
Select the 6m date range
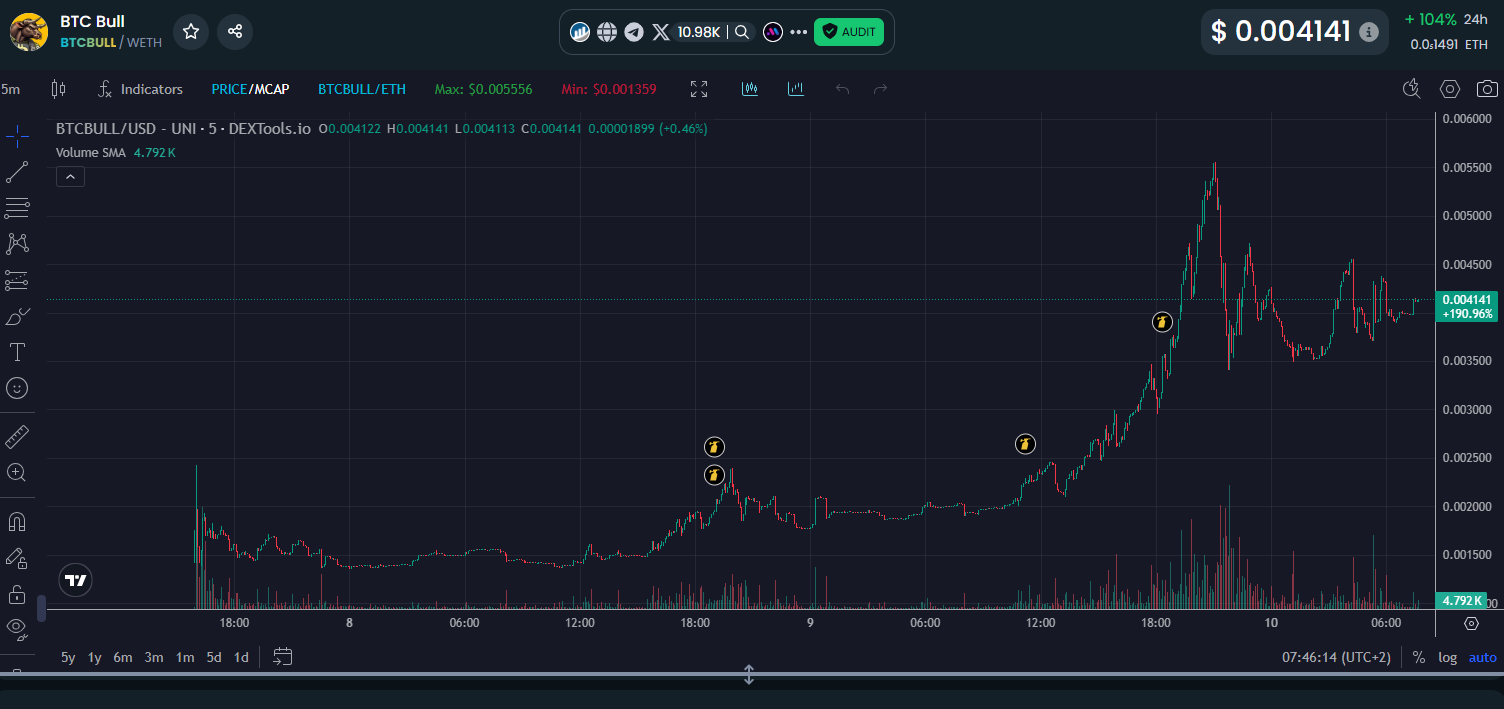click(123, 657)
